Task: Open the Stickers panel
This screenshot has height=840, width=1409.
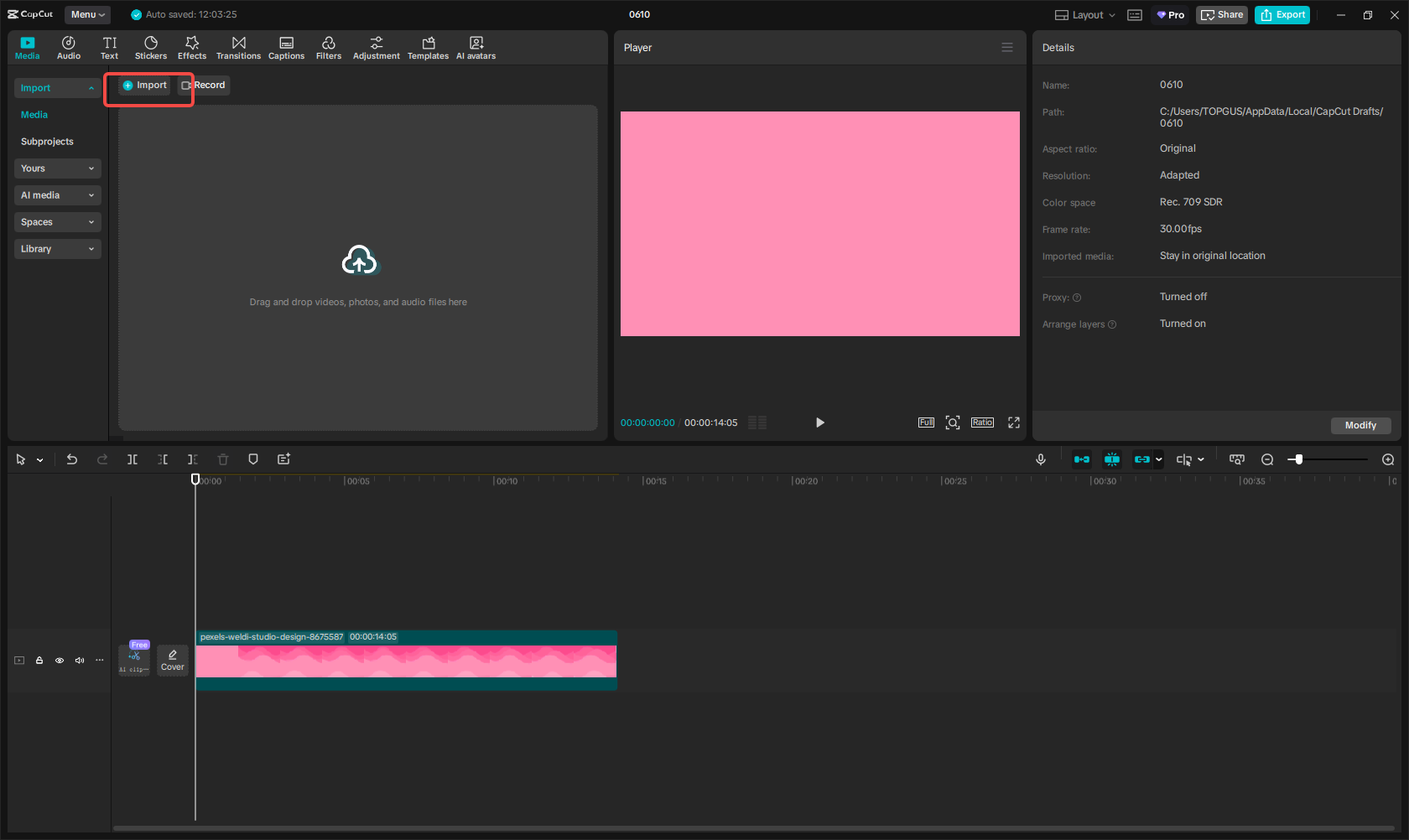Action: coord(151,47)
